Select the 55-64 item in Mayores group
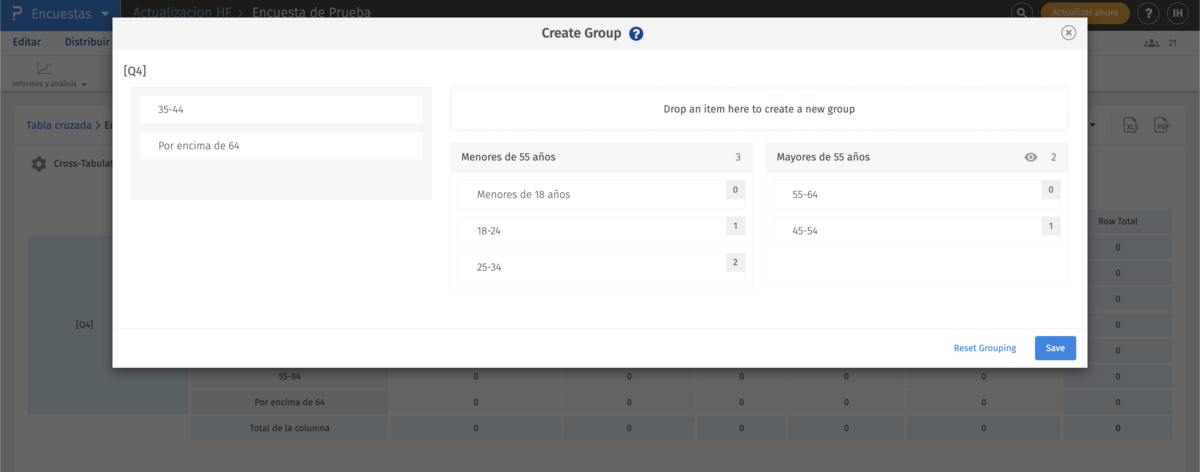Screen dimensions: 1200x472 916,194
